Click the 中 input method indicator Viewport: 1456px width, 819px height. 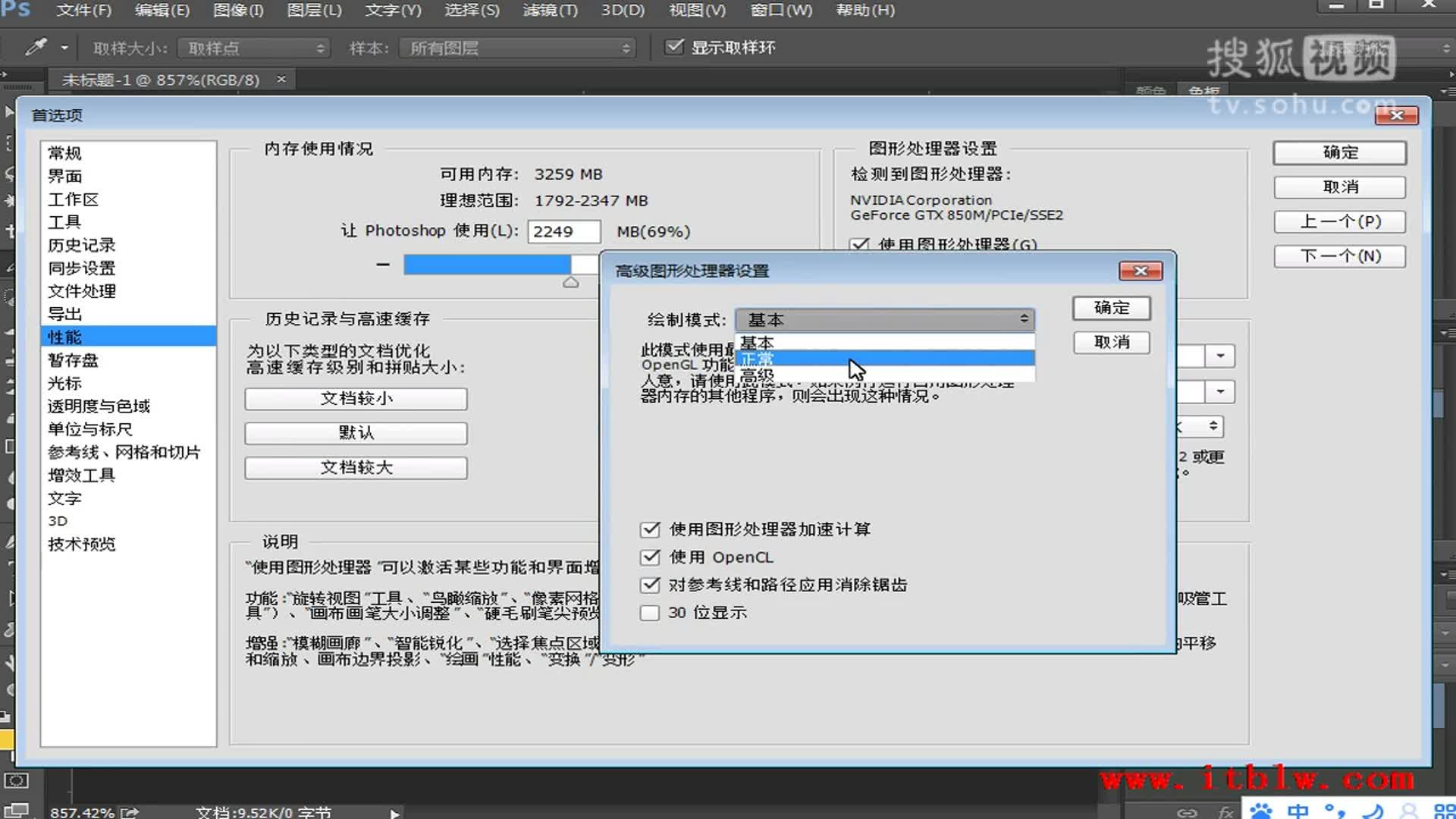point(1298,811)
